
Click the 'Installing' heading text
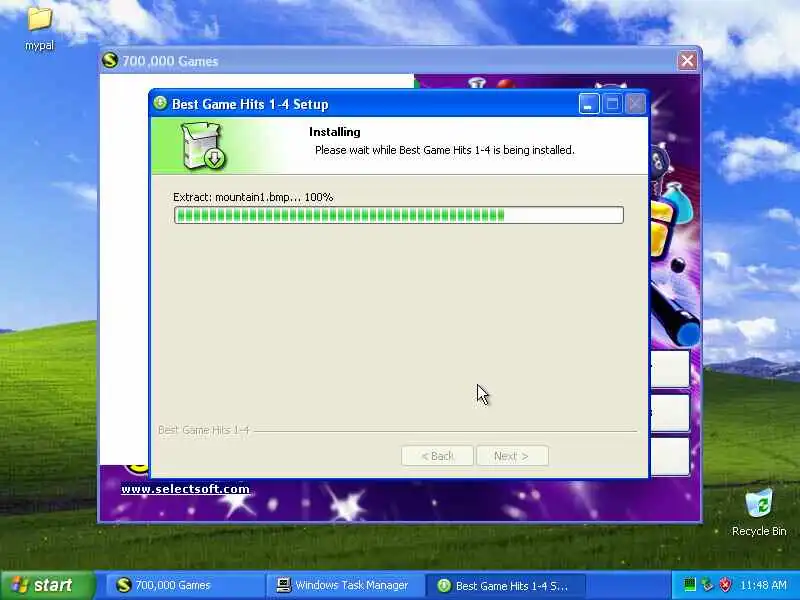pyautogui.click(x=335, y=132)
